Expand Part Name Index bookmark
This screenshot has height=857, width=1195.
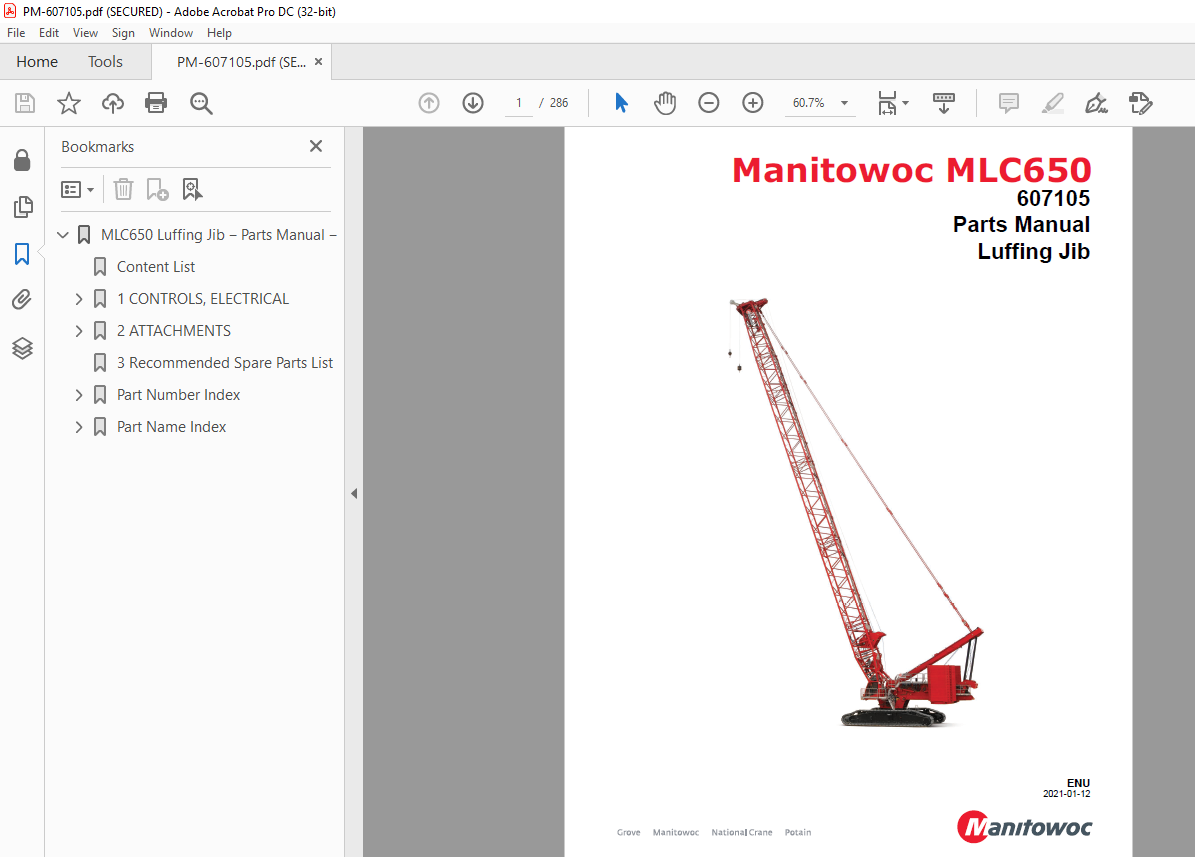(78, 427)
